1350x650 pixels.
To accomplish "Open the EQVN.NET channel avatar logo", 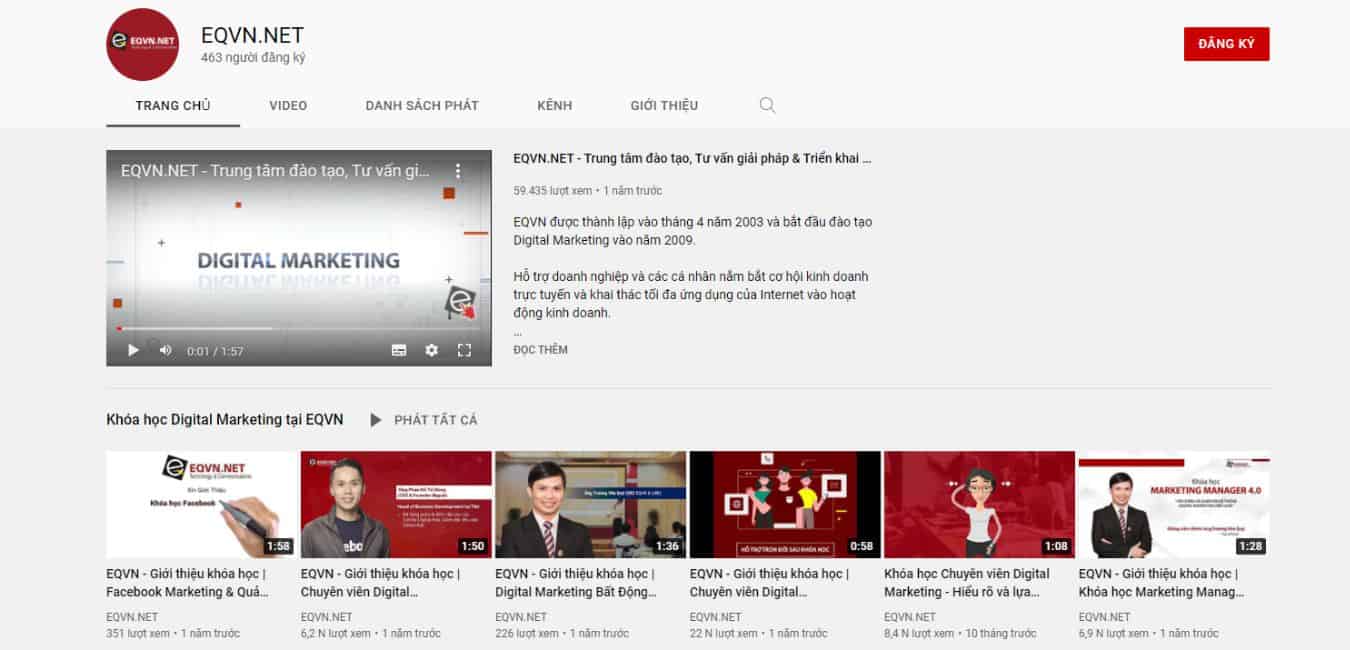I will (141, 44).
